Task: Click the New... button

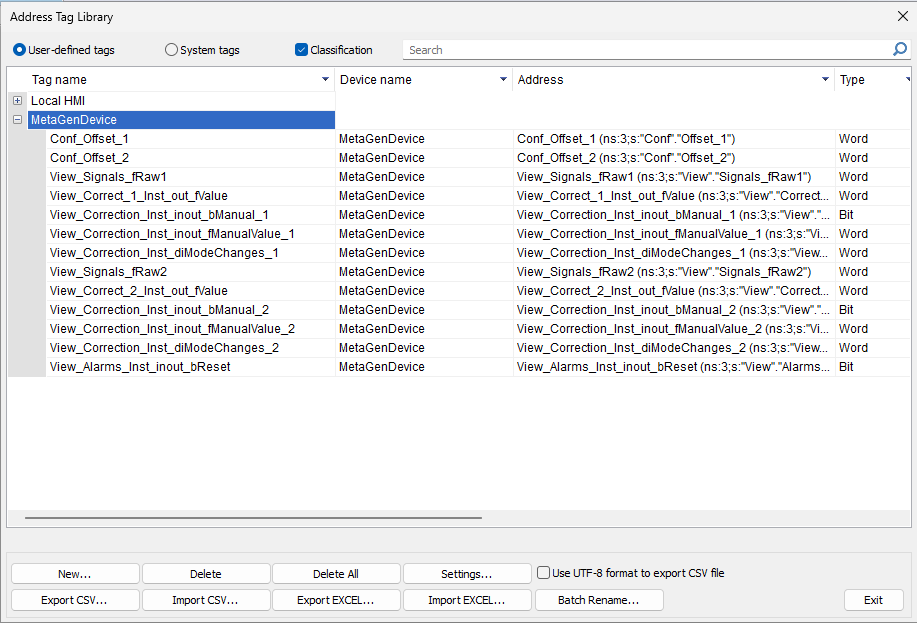Action: (x=75, y=574)
